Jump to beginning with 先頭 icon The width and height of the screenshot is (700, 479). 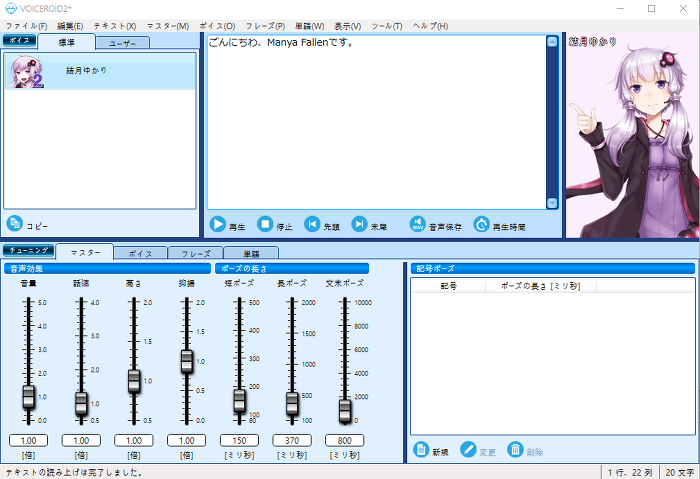pyautogui.click(x=312, y=224)
